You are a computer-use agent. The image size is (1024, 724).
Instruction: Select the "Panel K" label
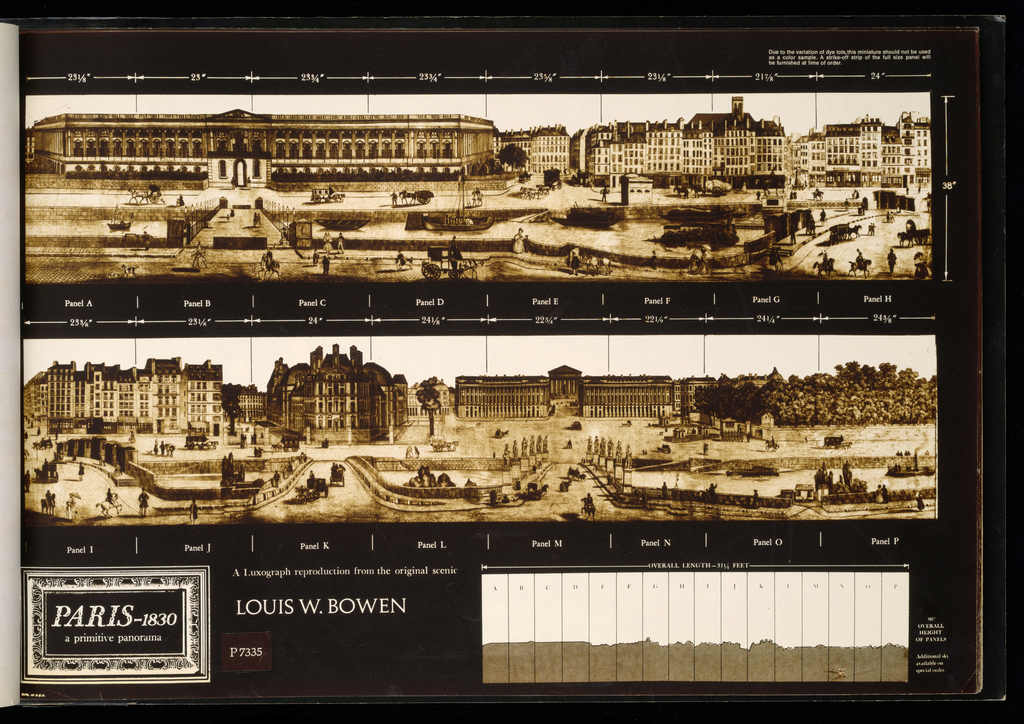point(315,546)
